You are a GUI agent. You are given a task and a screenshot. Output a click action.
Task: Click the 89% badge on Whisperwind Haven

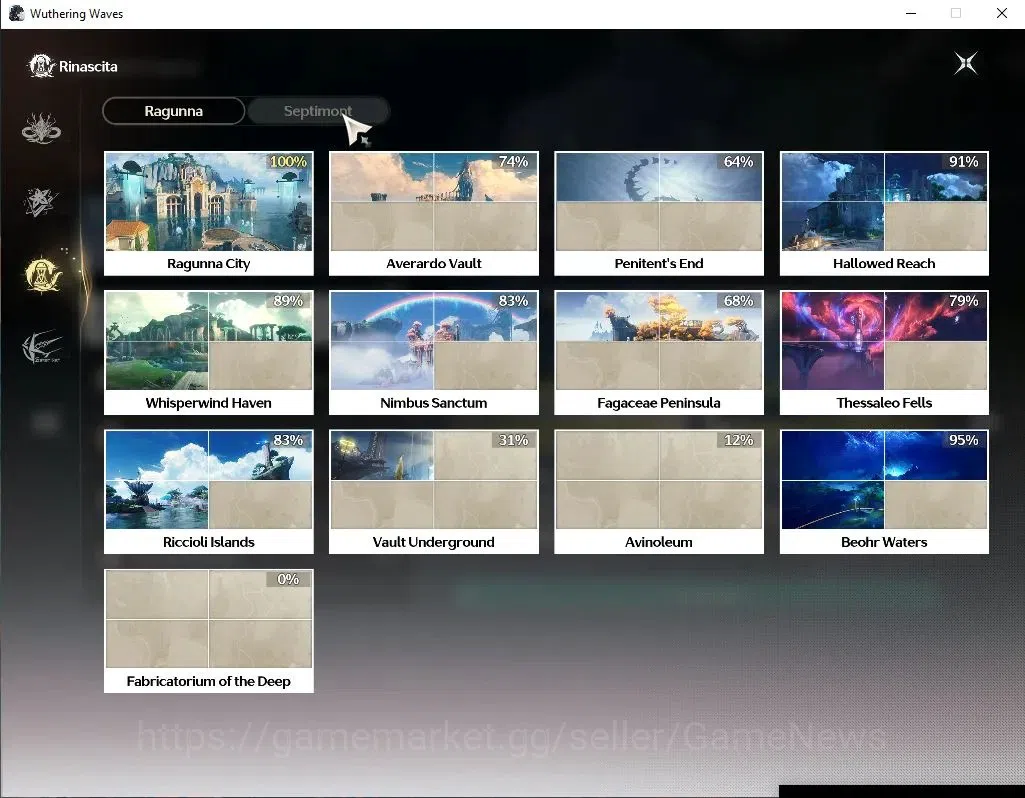(x=288, y=301)
